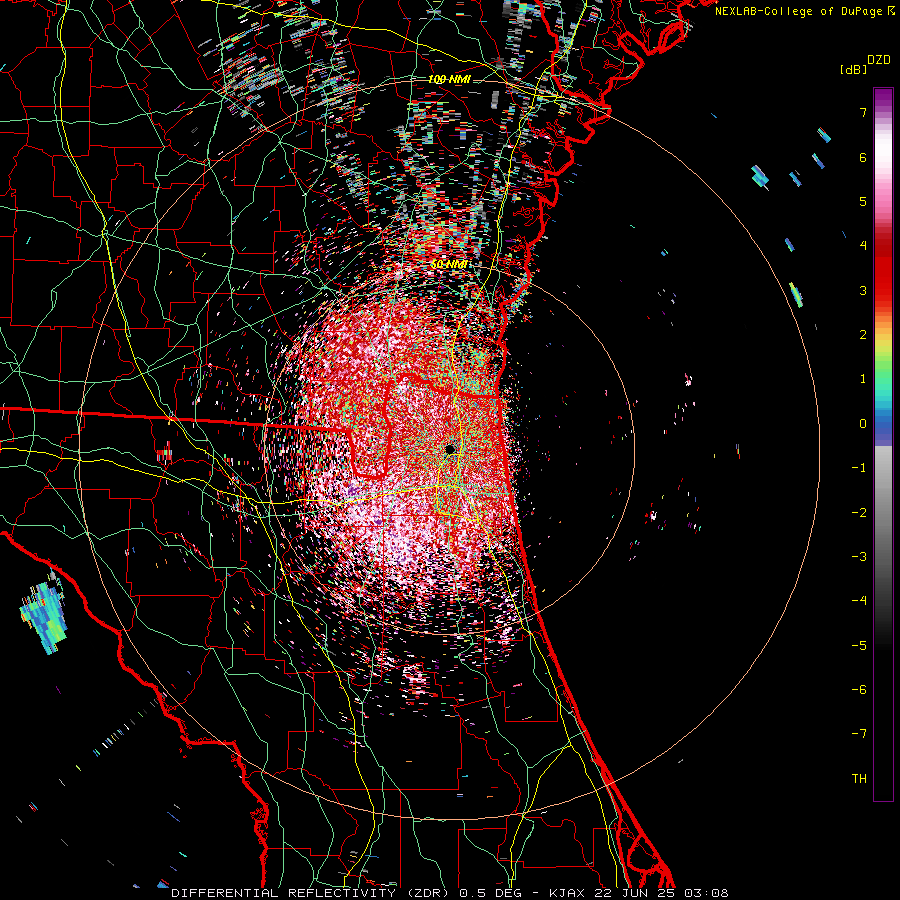Select the 1 value on the scale
900x900 pixels.
[x=863, y=378]
